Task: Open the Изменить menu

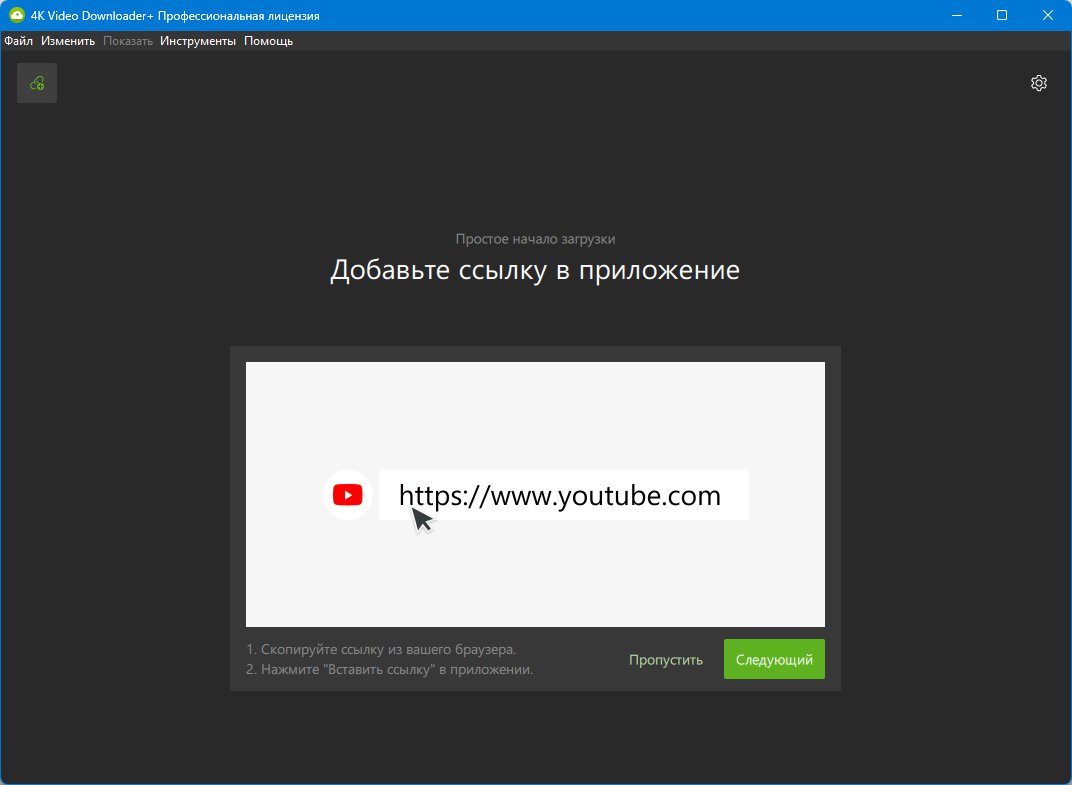Action: click(x=68, y=41)
